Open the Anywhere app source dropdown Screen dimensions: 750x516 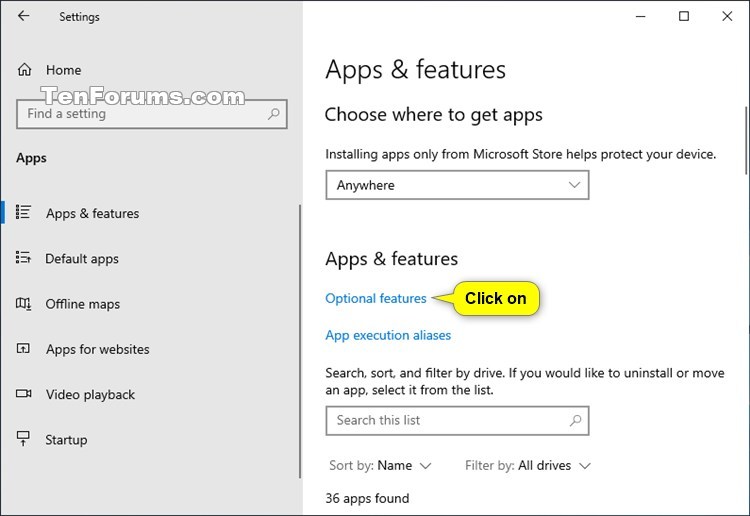tap(457, 185)
